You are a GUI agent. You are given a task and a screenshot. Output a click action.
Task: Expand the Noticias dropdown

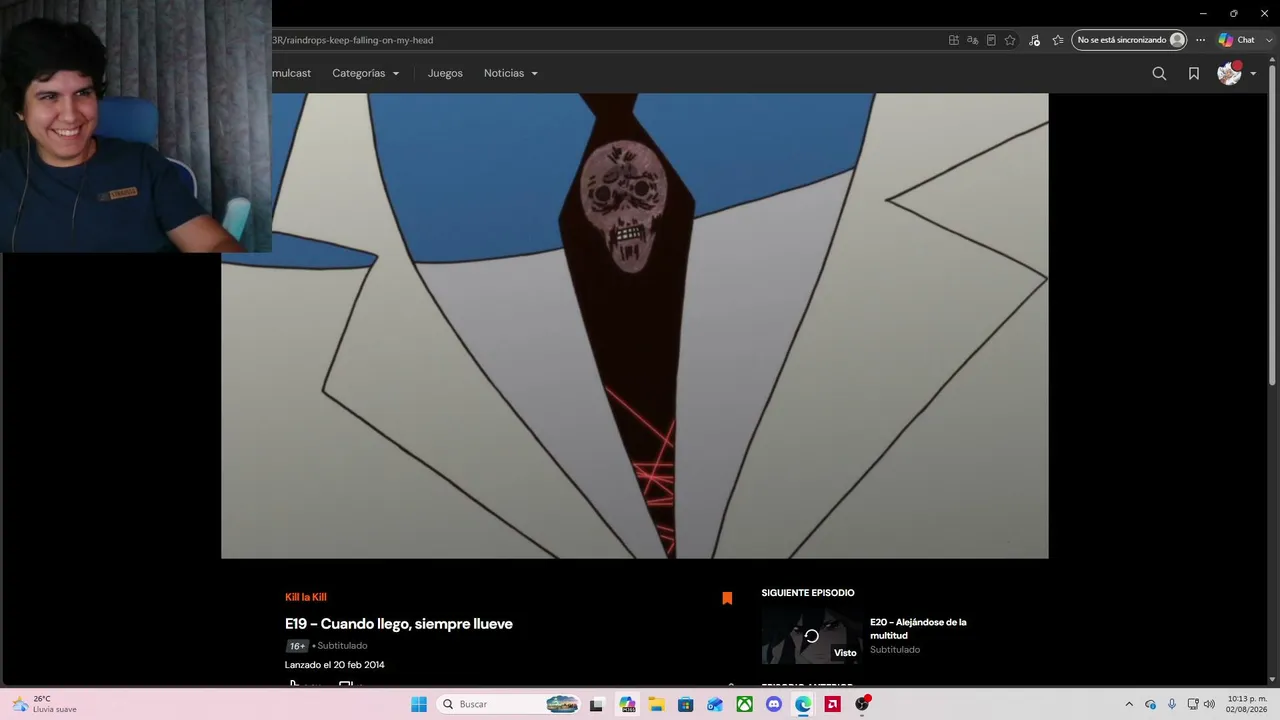[511, 73]
